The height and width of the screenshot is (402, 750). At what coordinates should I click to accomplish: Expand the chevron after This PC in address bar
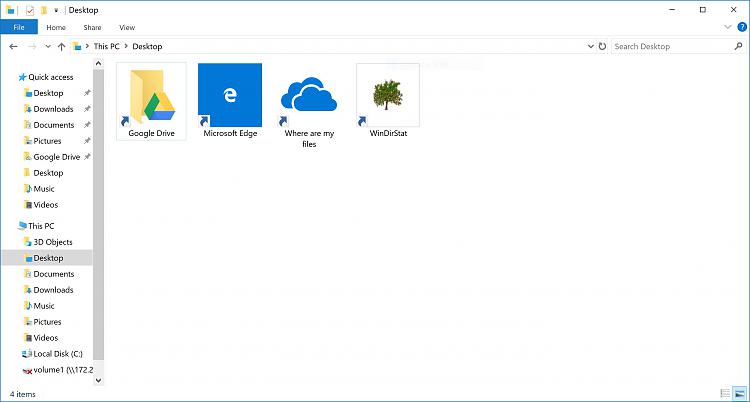(x=126, y=46)
